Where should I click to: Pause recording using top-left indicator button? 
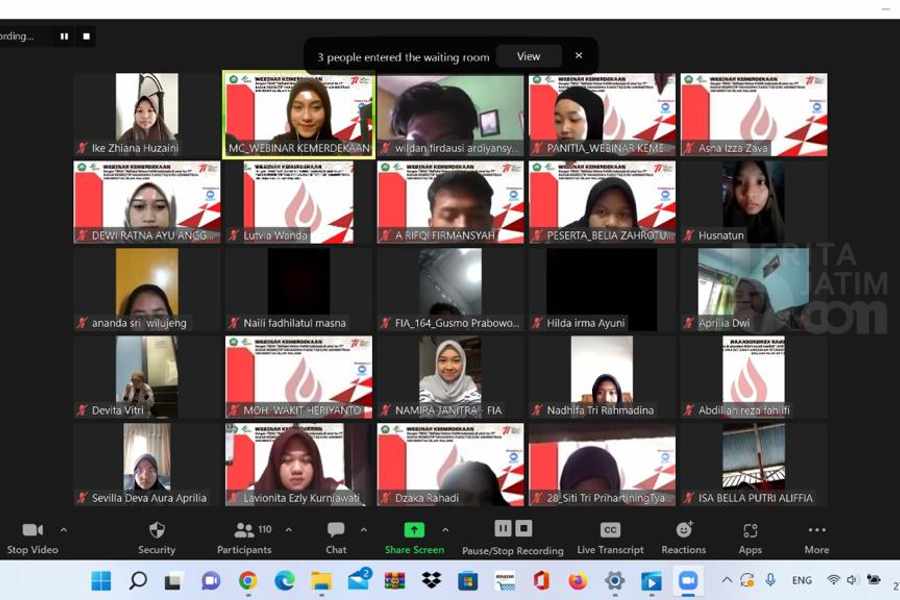(64, 36)
